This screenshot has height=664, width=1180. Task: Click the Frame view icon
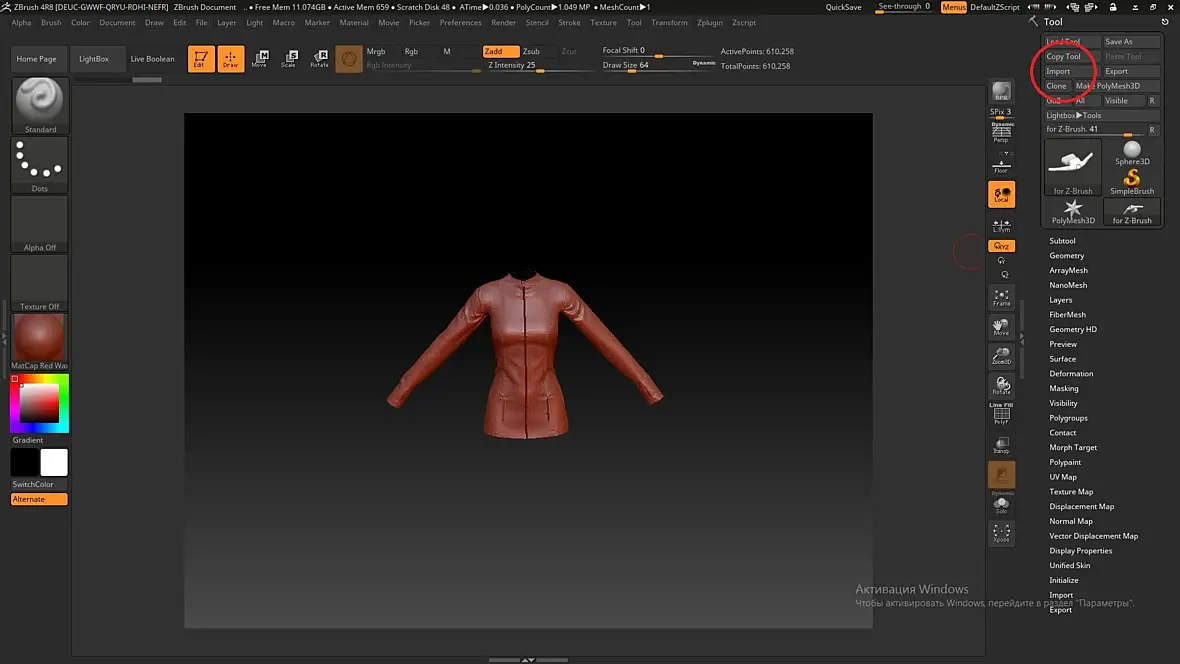click(1001, 298)
